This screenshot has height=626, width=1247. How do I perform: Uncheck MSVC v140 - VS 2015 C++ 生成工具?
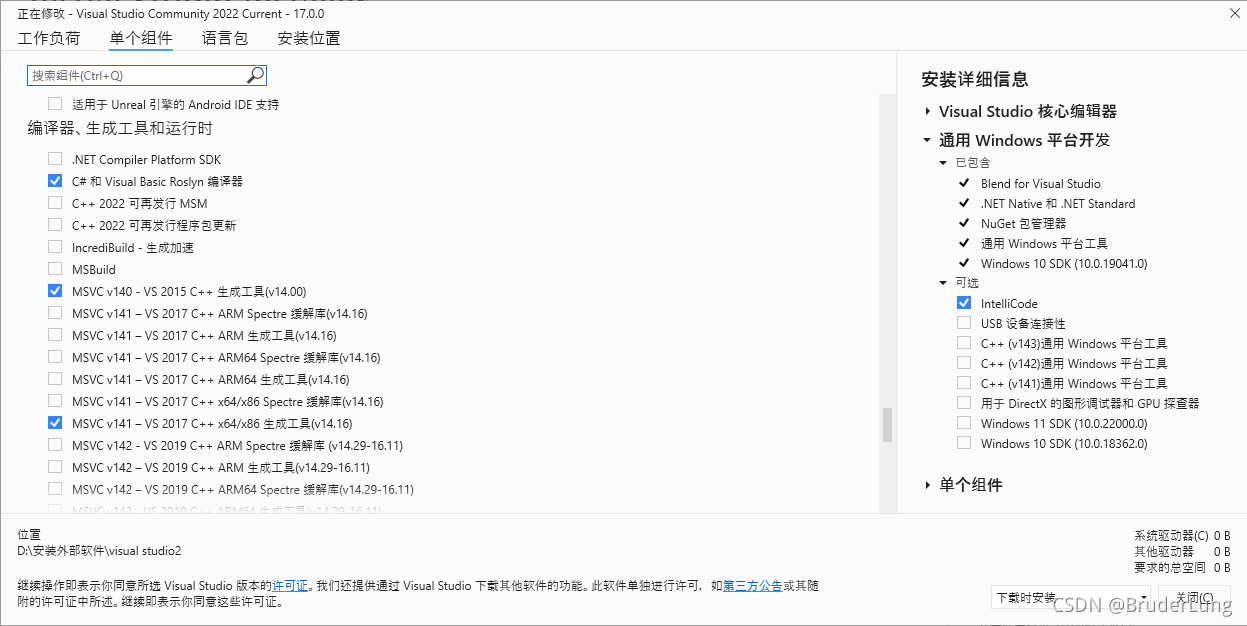[x=55, y=292]
